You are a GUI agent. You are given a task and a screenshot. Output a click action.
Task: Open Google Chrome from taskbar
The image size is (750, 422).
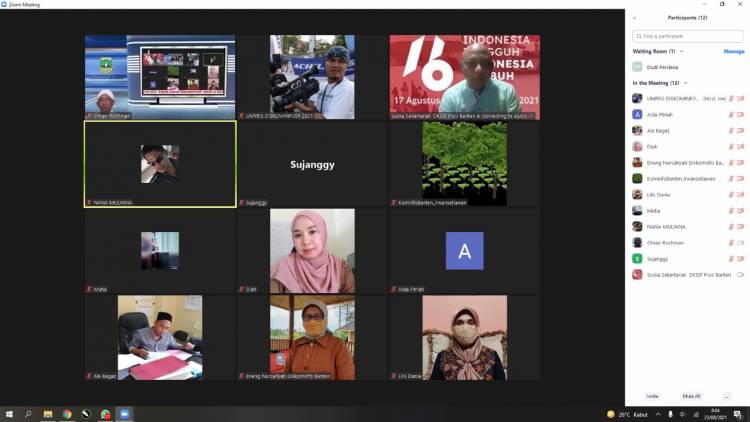pyautogui.click(x=67, y=414)
